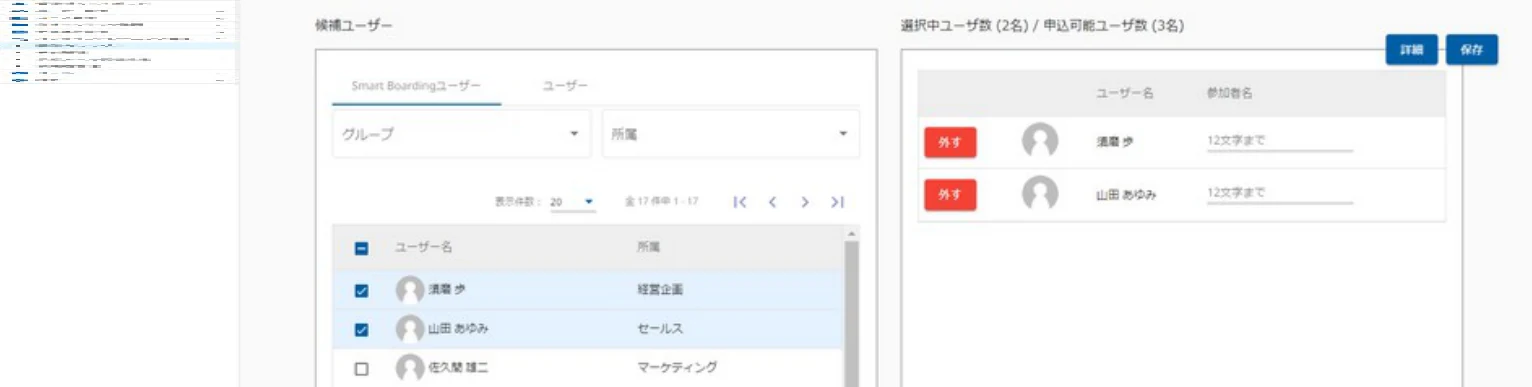1532x387 pixels.
Task: Click the 所属 column header
Action: point(648,247)
